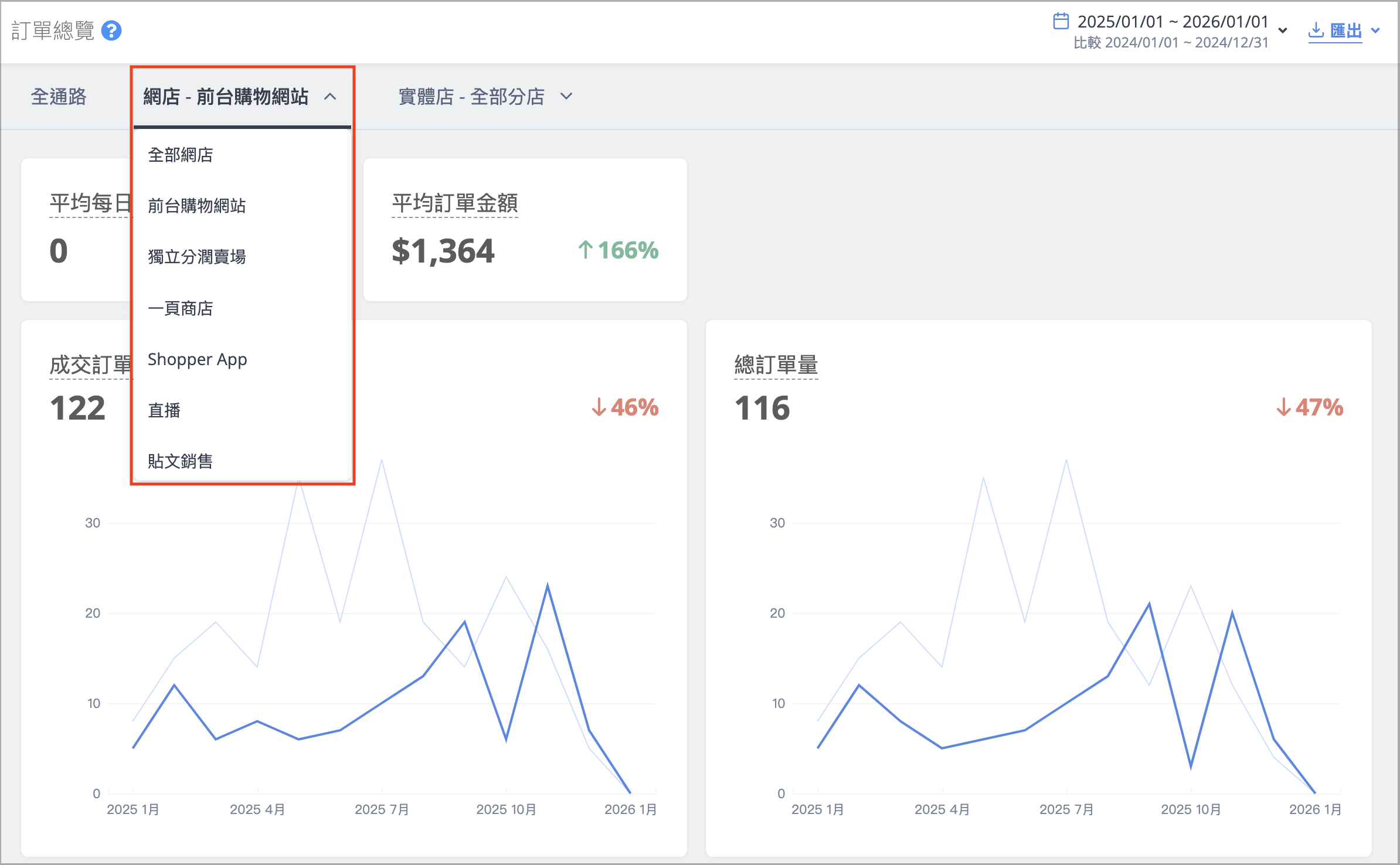Click the 比較 2024/01/01 ~ 2024/12/31 text

[x=1171, y=43]
